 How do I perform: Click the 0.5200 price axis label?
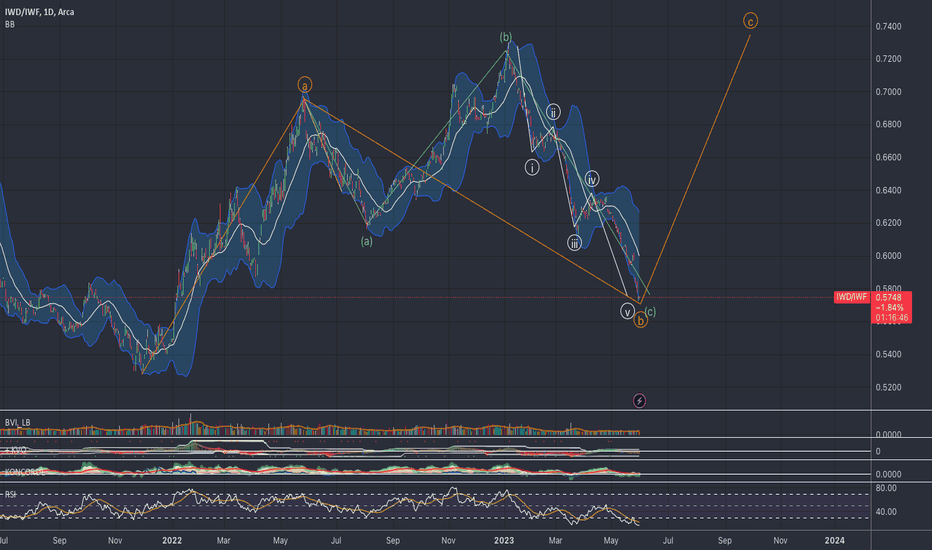point(888,387)
